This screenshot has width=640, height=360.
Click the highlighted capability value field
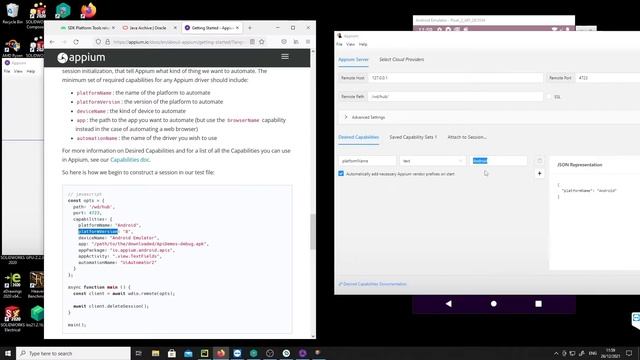coord(499,161)
